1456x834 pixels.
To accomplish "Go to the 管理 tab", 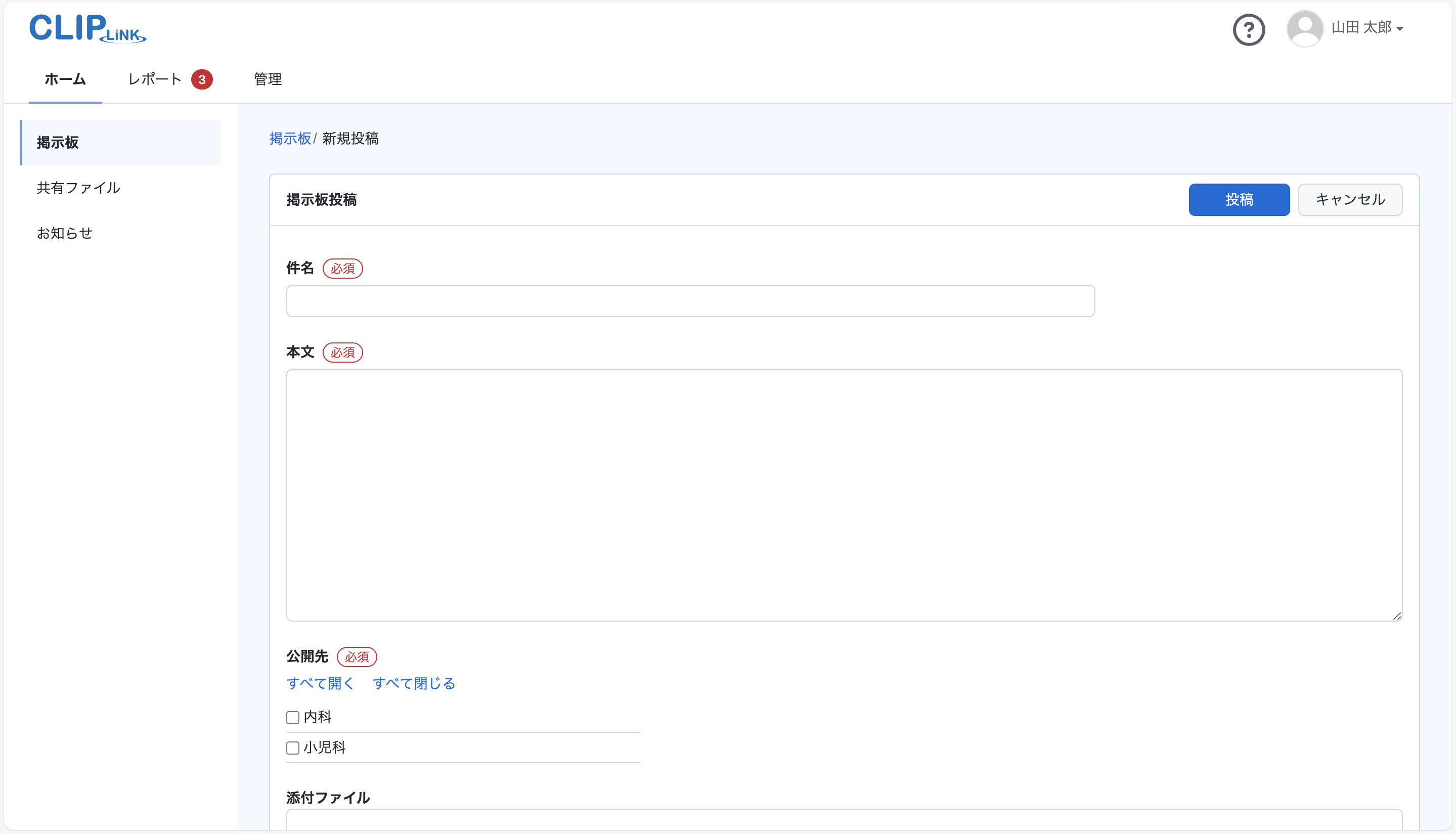I will click(268, 79).
